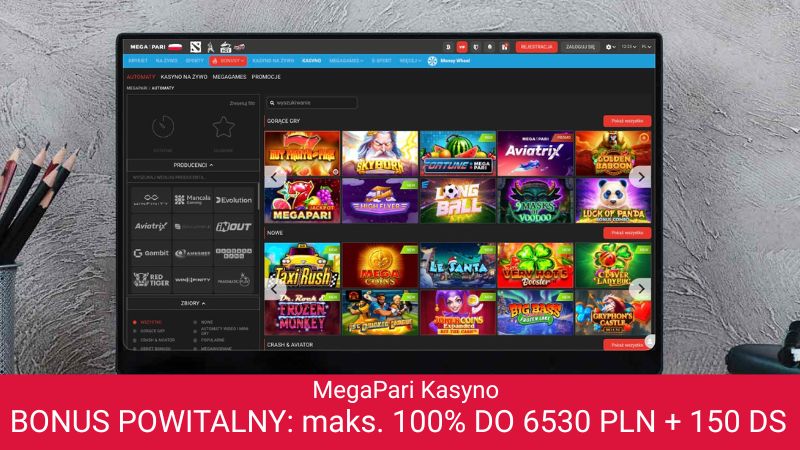Switch to the Megagames sub-tab

[x=229, y=77]
